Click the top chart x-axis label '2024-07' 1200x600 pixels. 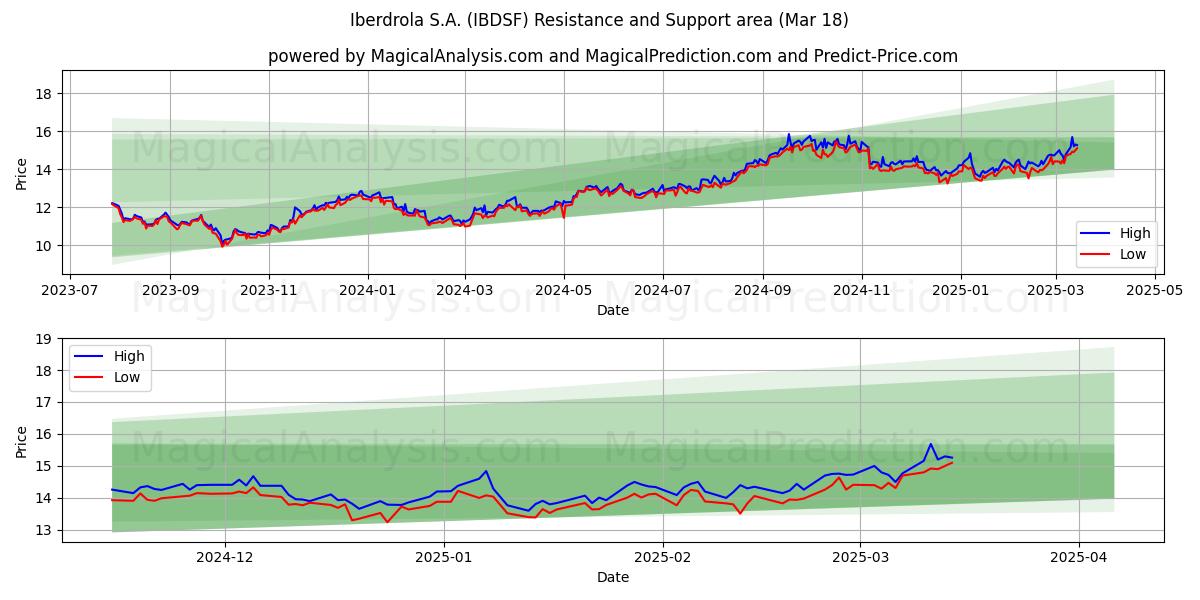663,291
